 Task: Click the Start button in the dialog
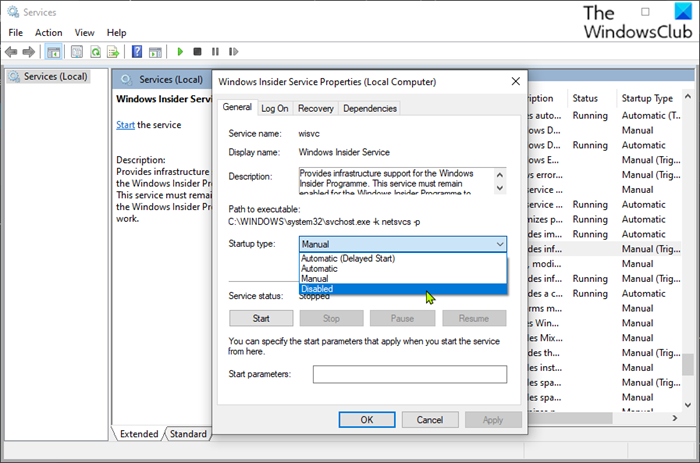click(x=261, y=318)
